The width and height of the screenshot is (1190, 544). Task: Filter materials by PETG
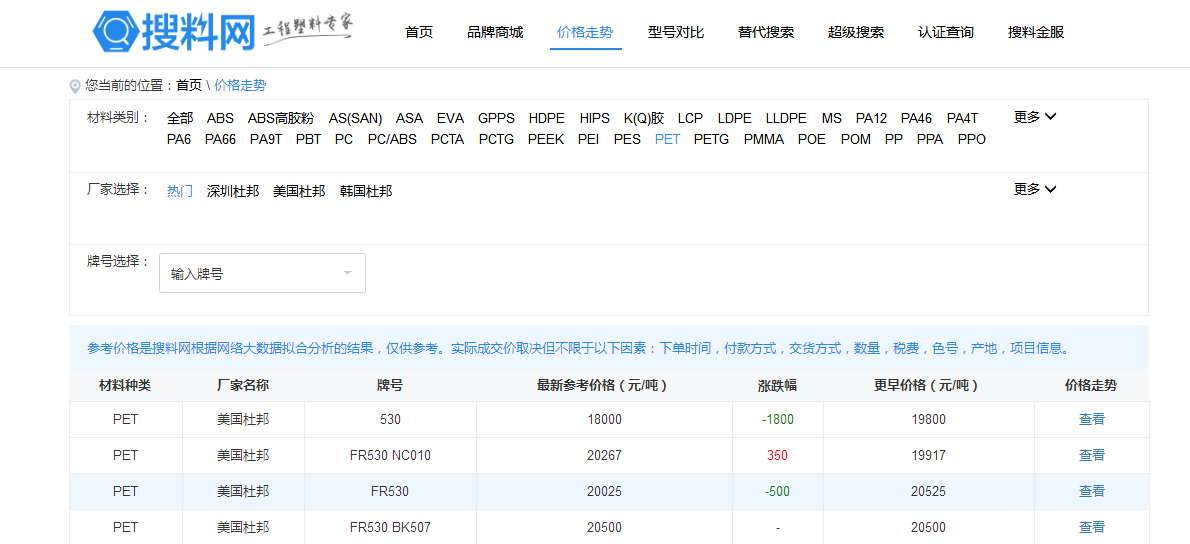click(711, 140)
